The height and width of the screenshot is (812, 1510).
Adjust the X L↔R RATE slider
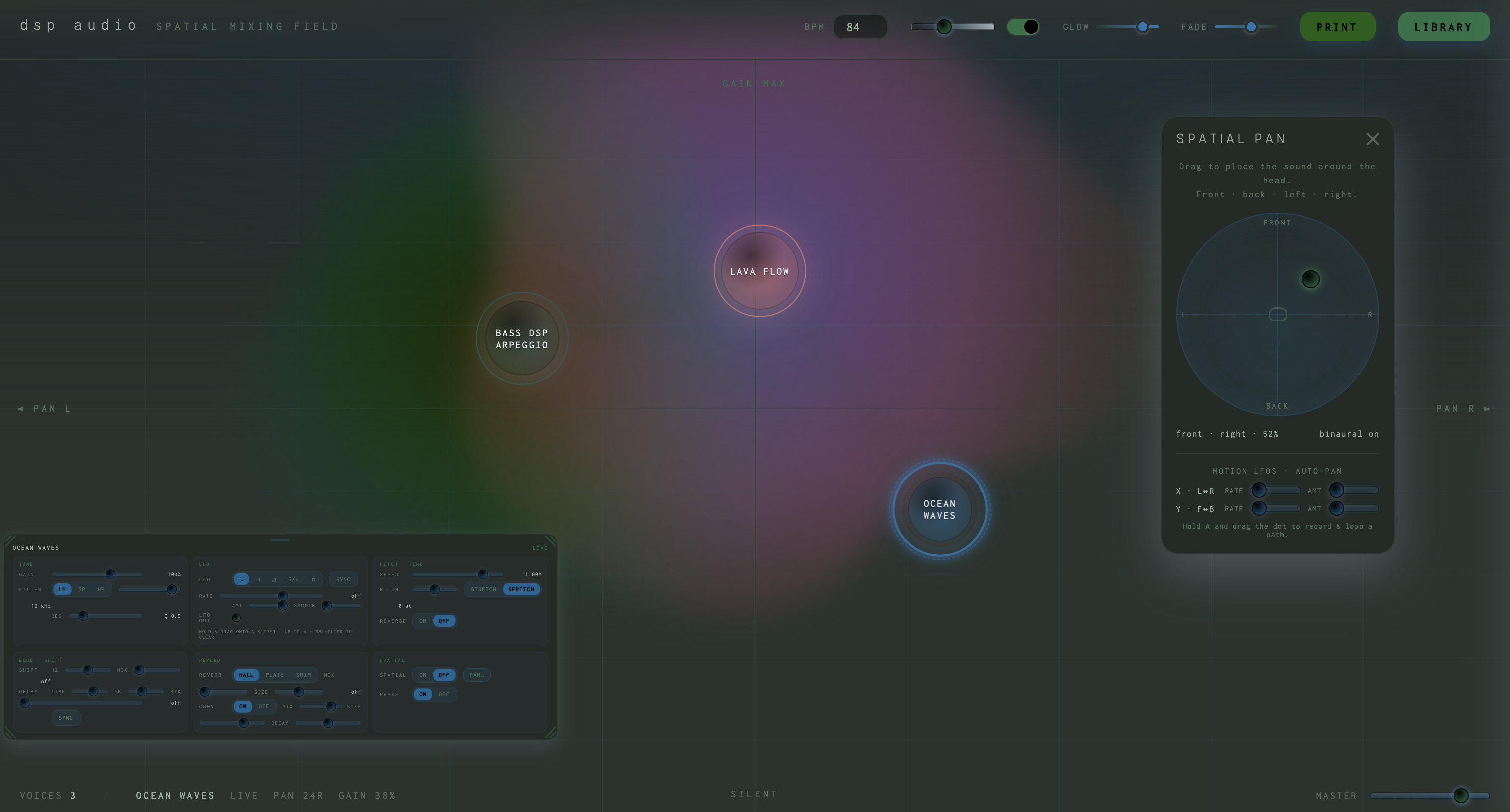(1276, 491)
